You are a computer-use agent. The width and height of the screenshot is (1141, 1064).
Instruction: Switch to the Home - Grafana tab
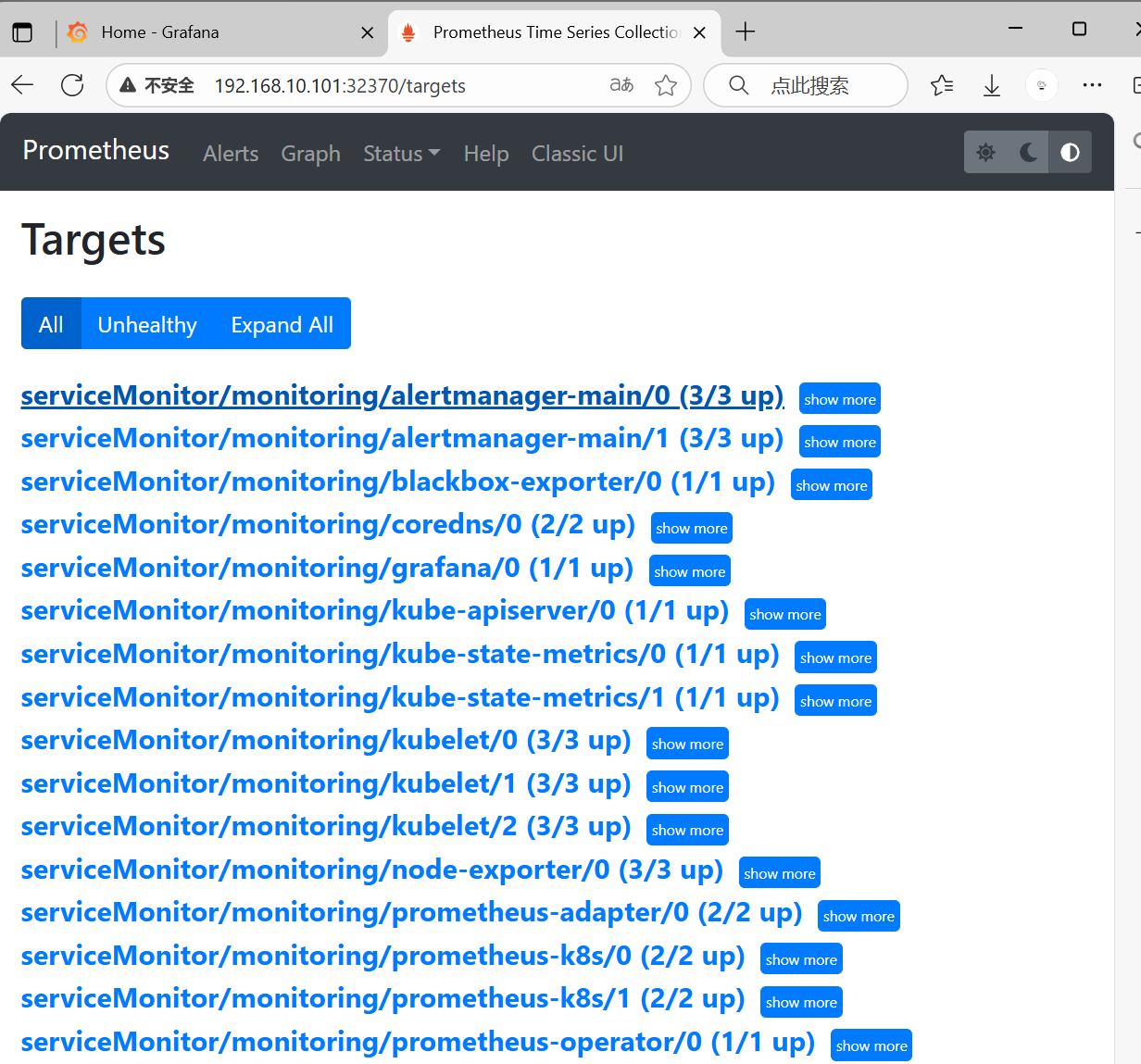[222, 32]
